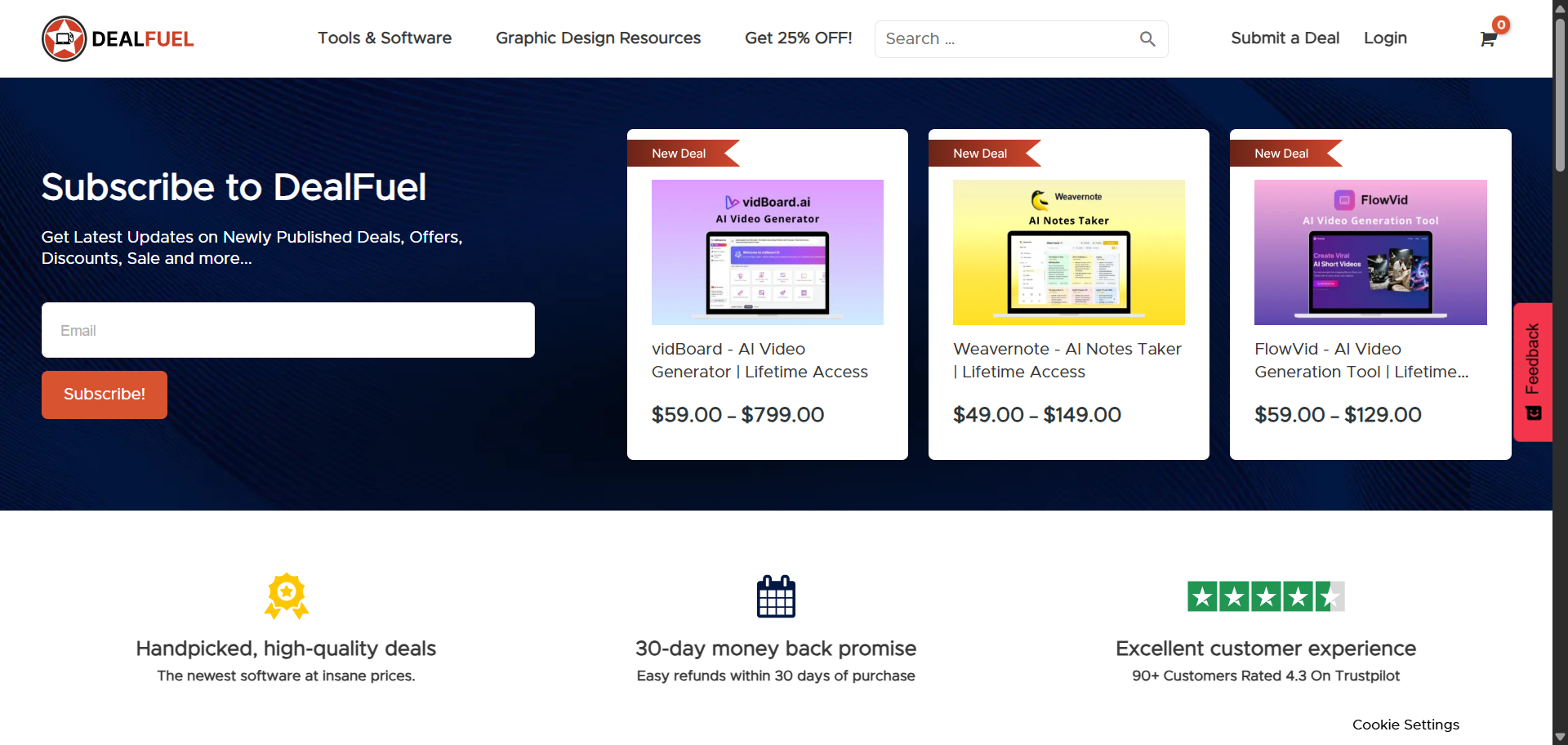
Task: Focus the Email input field
Action: click(287, 330)
